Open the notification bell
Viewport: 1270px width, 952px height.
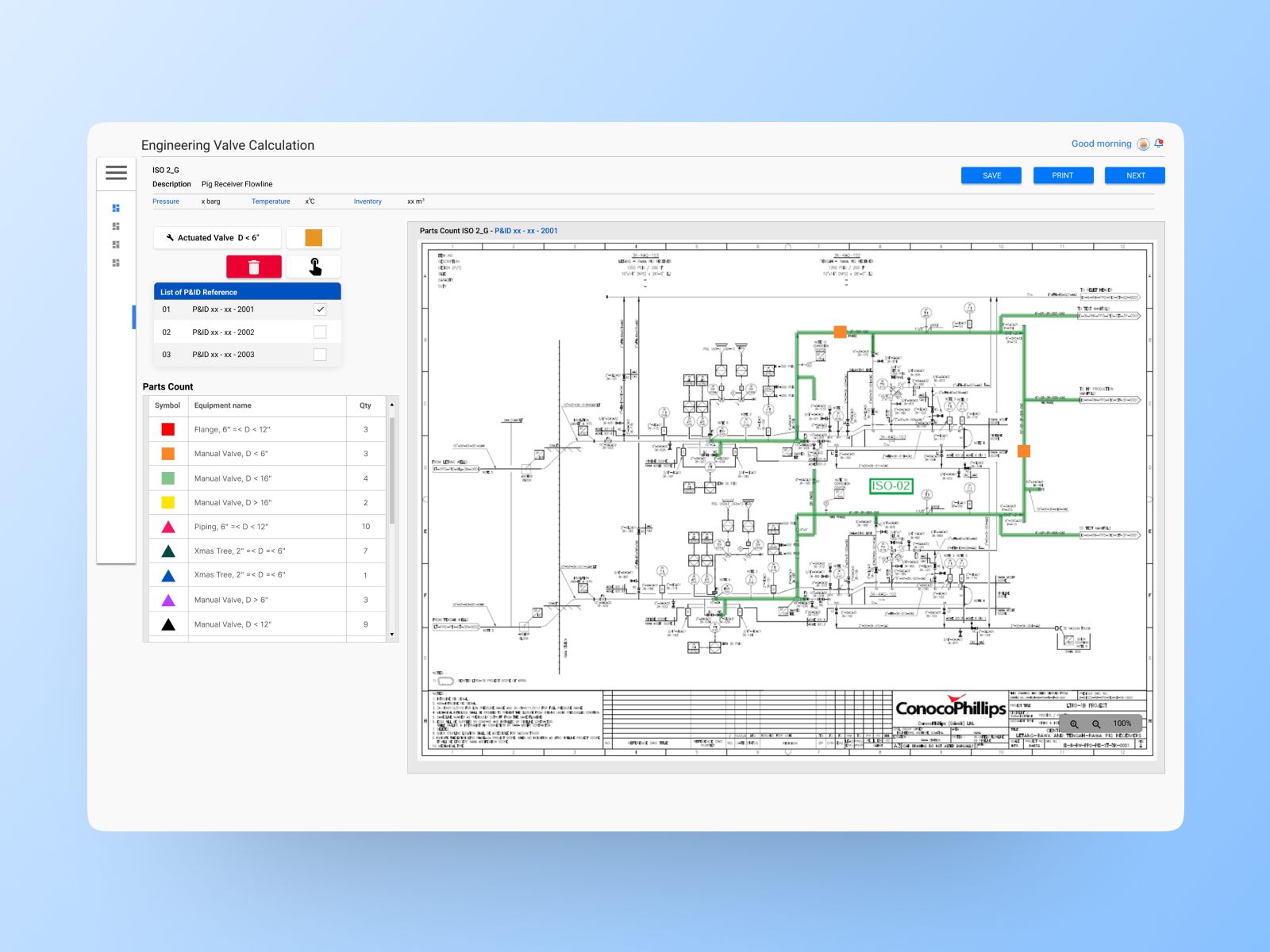(1159, 144)
